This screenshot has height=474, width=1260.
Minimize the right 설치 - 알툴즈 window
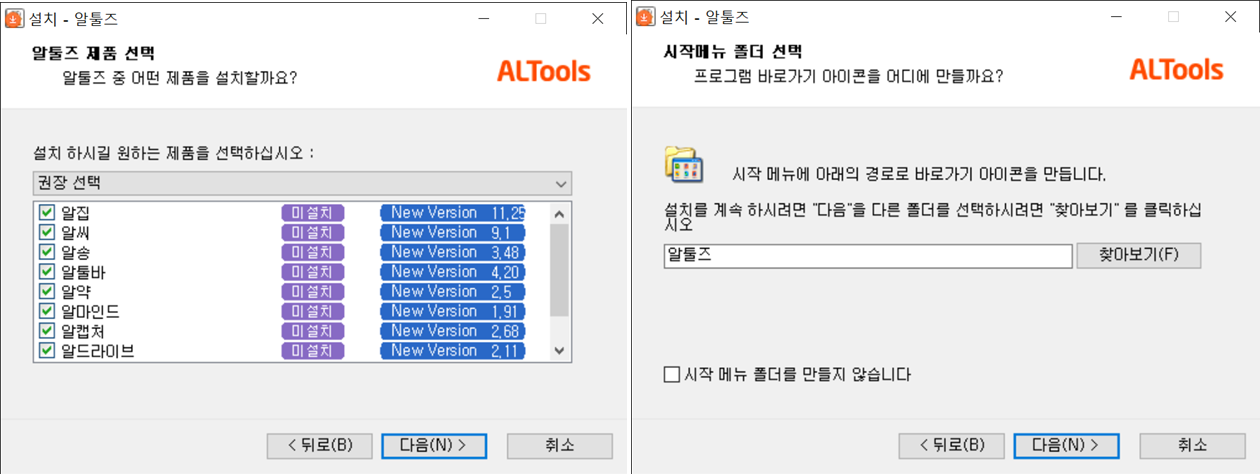pos(1117,18)
